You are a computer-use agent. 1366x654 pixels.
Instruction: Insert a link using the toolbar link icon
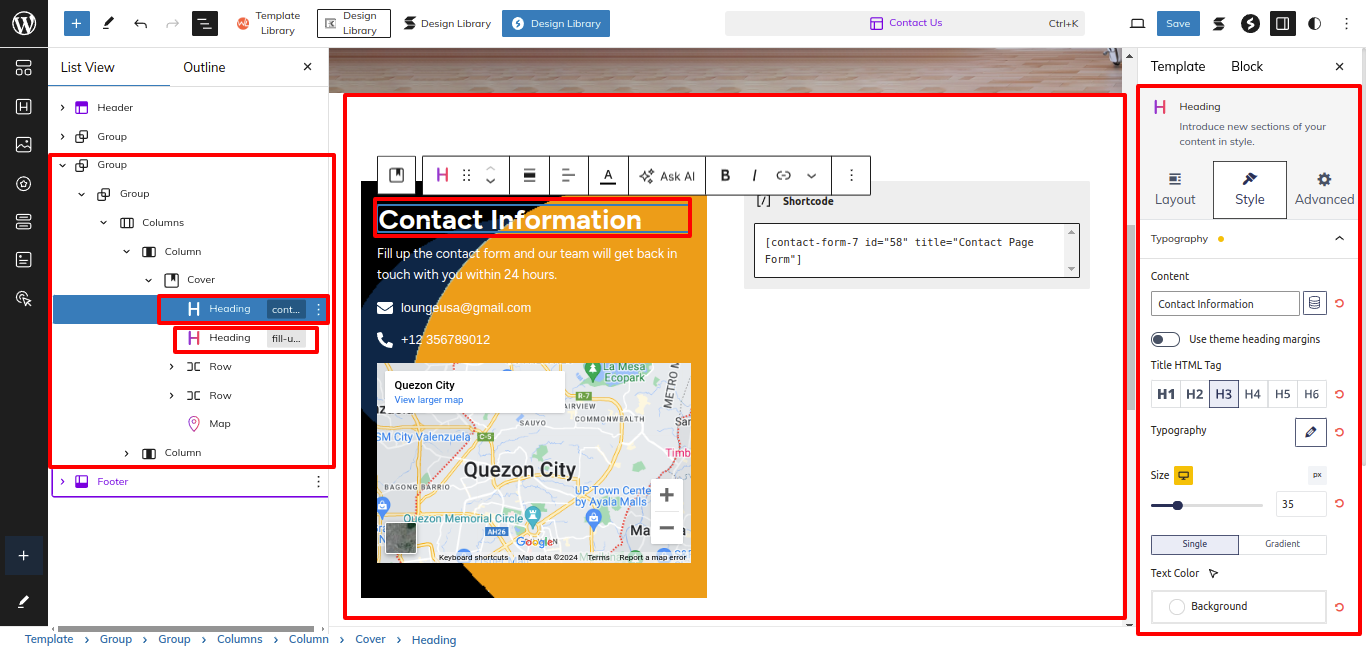tap(783, 175)
